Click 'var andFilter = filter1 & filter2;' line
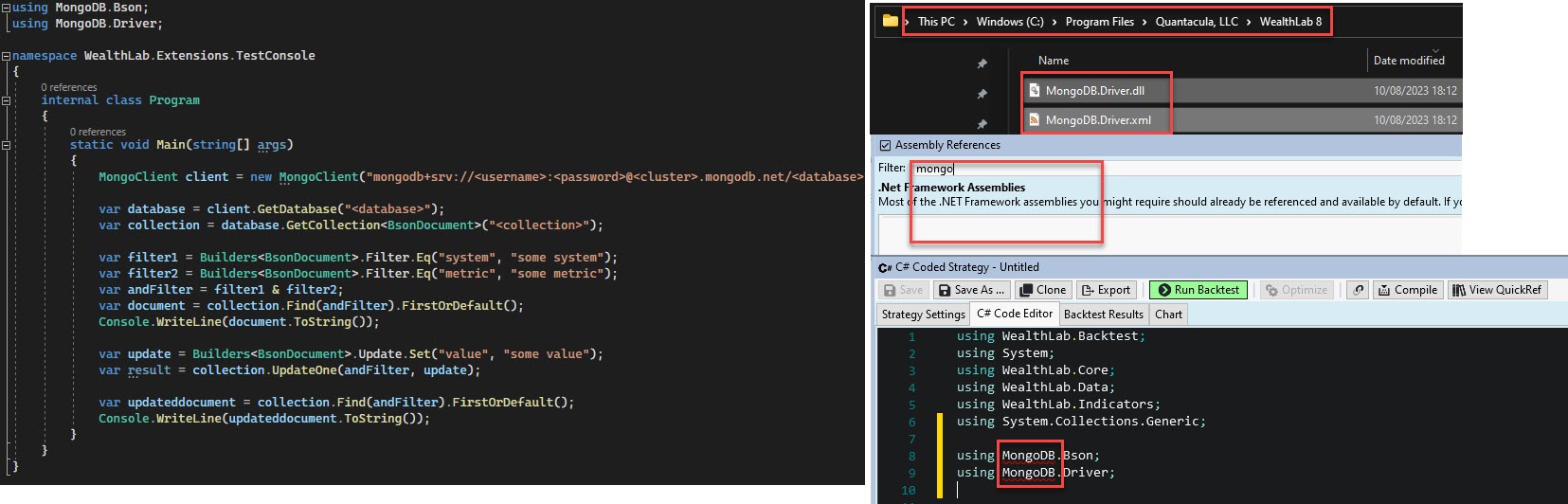The image size is (1568, 504). coord(221,290)
